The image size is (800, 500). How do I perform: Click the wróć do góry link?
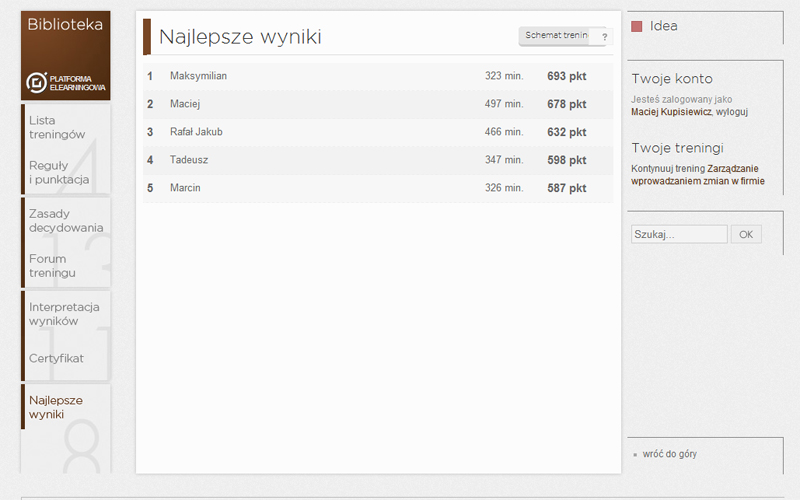click(x=669, y=454)
